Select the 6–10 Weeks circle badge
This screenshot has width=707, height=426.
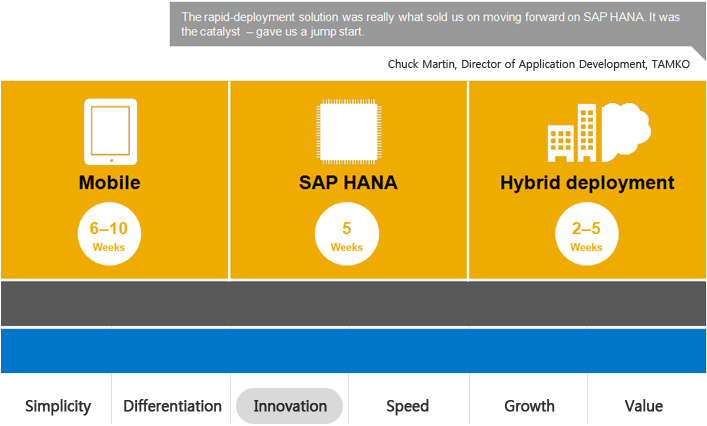pos(110,236)
